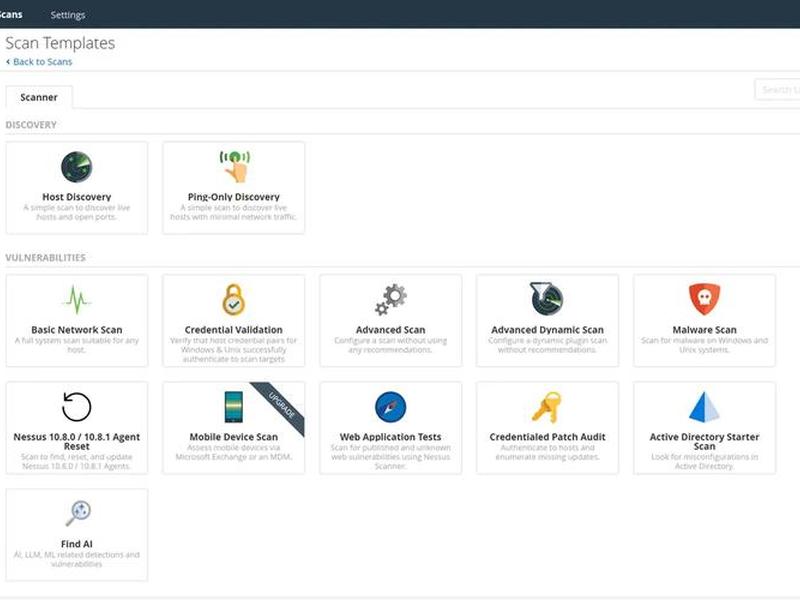Screen dimensions: 800x600
Task: Click the Credential Validation padlock icon
Action: [x=234, y=299]
